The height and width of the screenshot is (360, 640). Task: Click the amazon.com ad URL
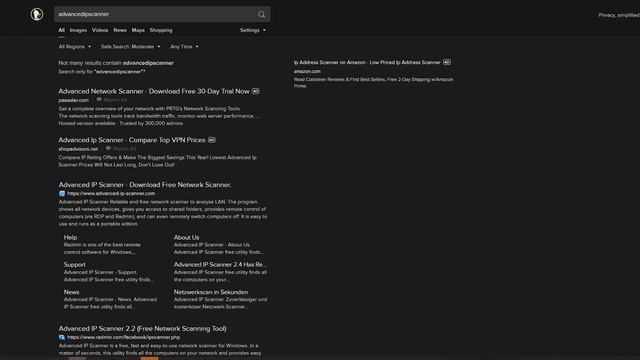(x=307, y=71)
